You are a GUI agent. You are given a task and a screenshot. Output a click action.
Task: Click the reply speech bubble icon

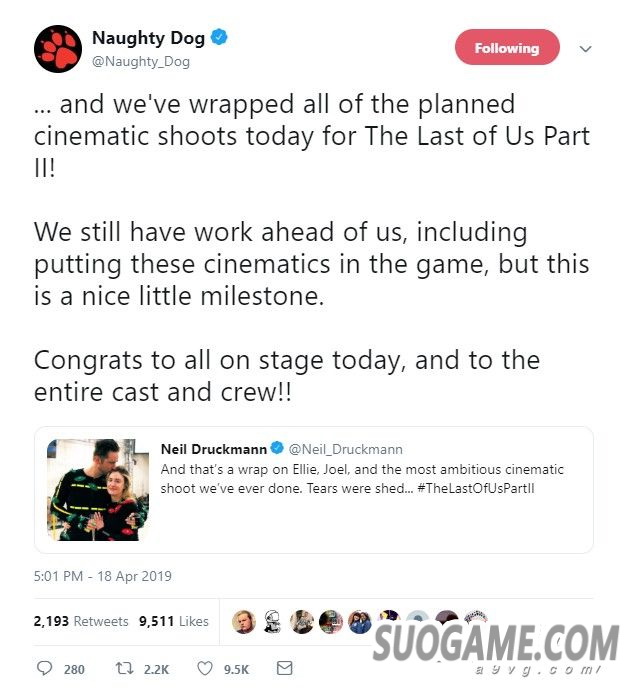coord(44,668)
